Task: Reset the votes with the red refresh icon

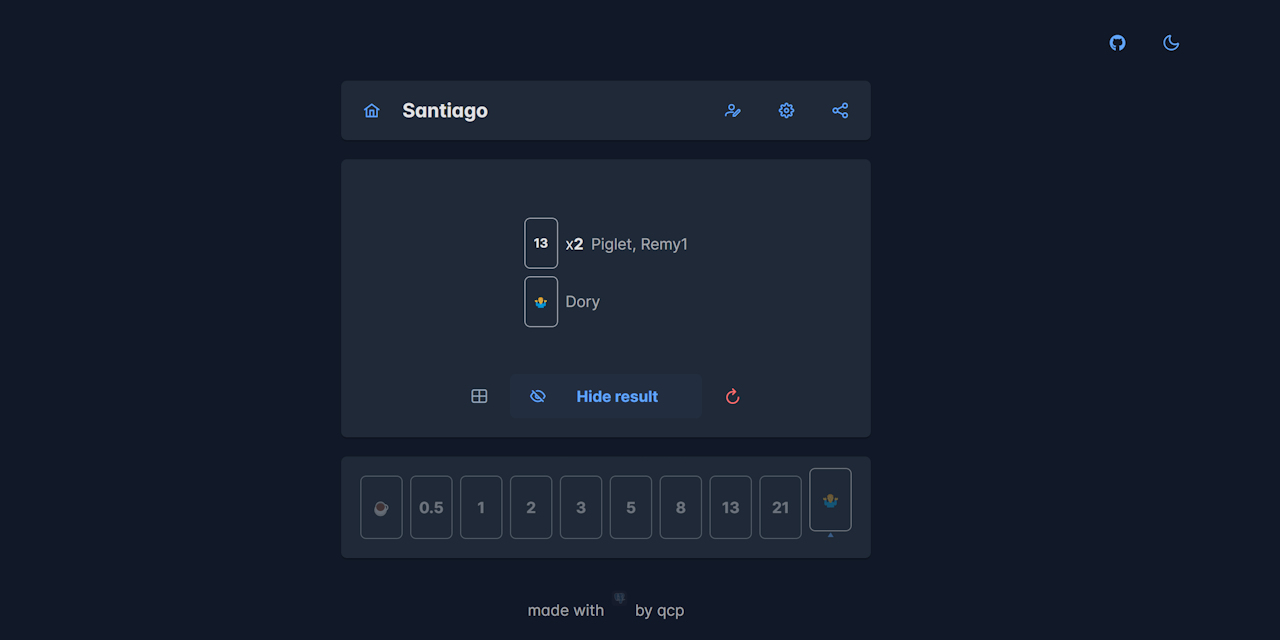Action: coord(732,397)
